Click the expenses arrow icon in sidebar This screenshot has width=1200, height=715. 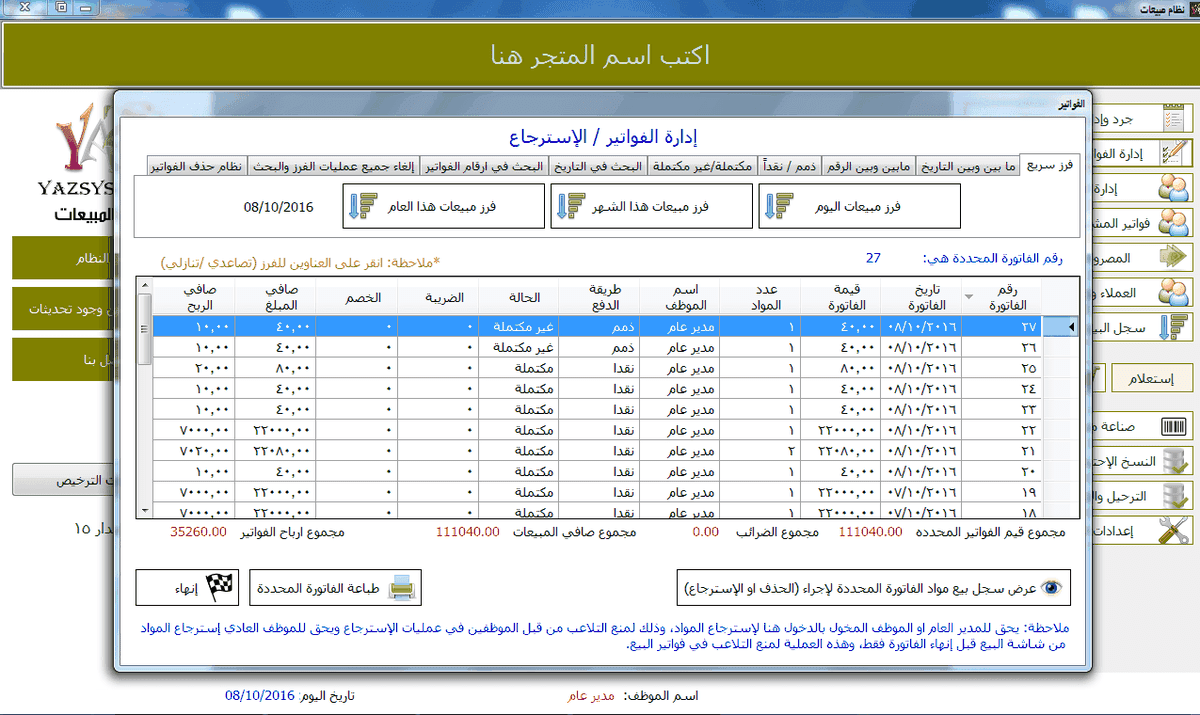point(1174,257)
